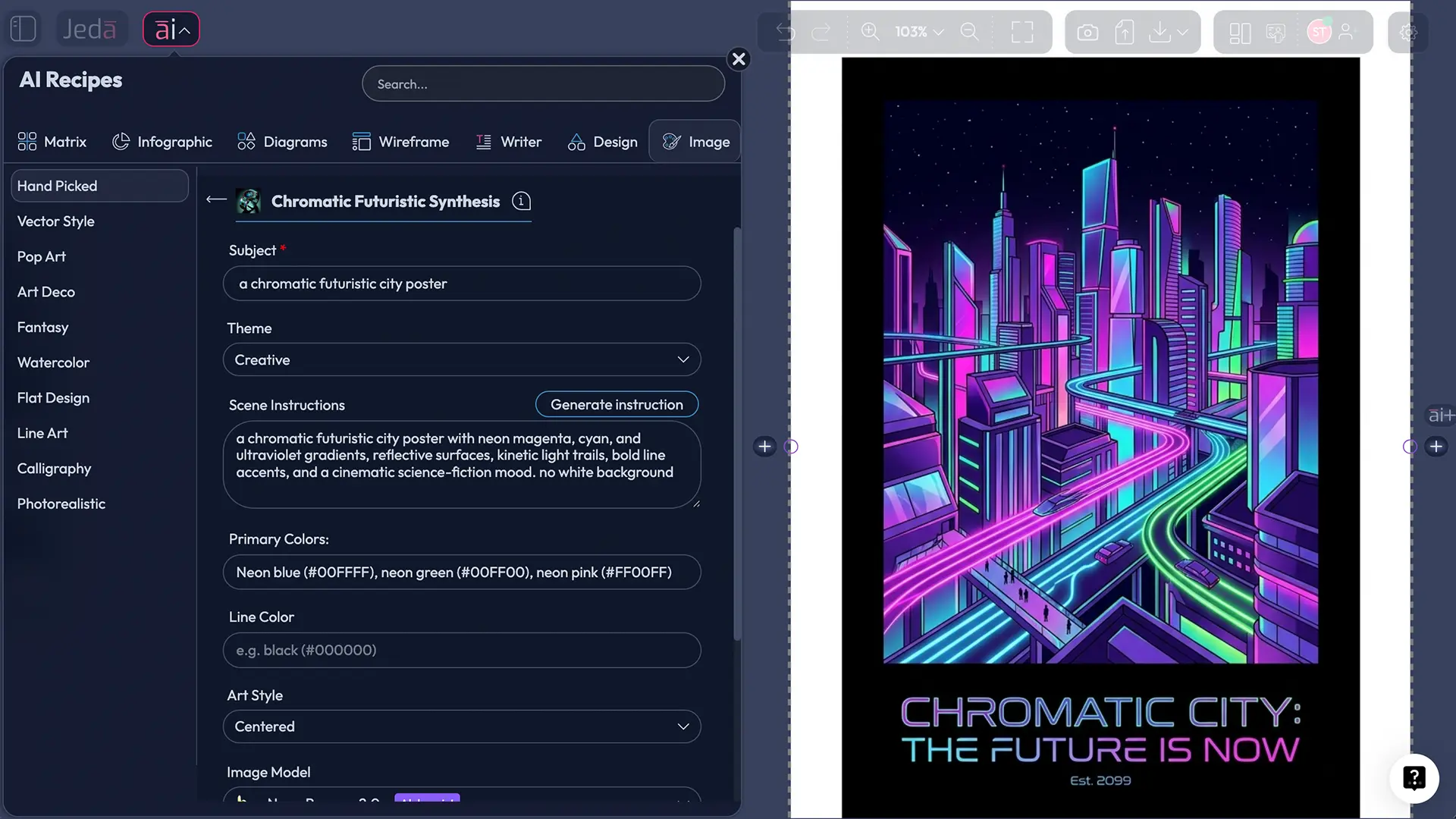The height and width of the screenshot is (819, 1456).
Task: Click the redo arrow in the toolbar
Action: (821, 32)
